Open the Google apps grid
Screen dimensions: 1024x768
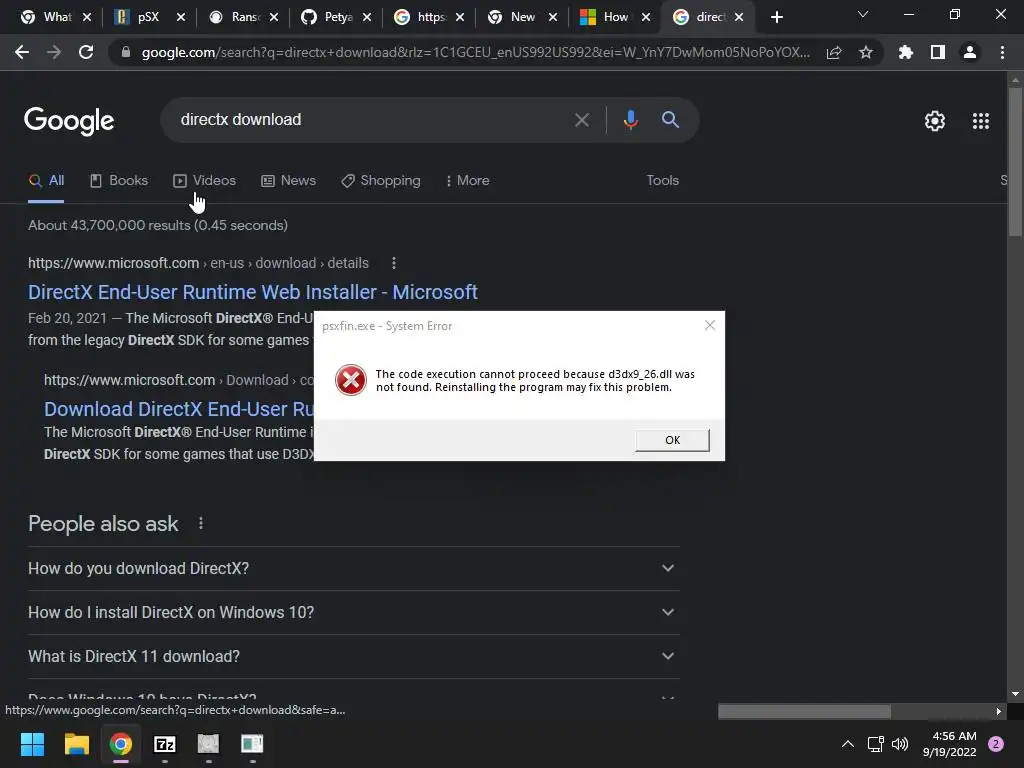tap(981, 121)
